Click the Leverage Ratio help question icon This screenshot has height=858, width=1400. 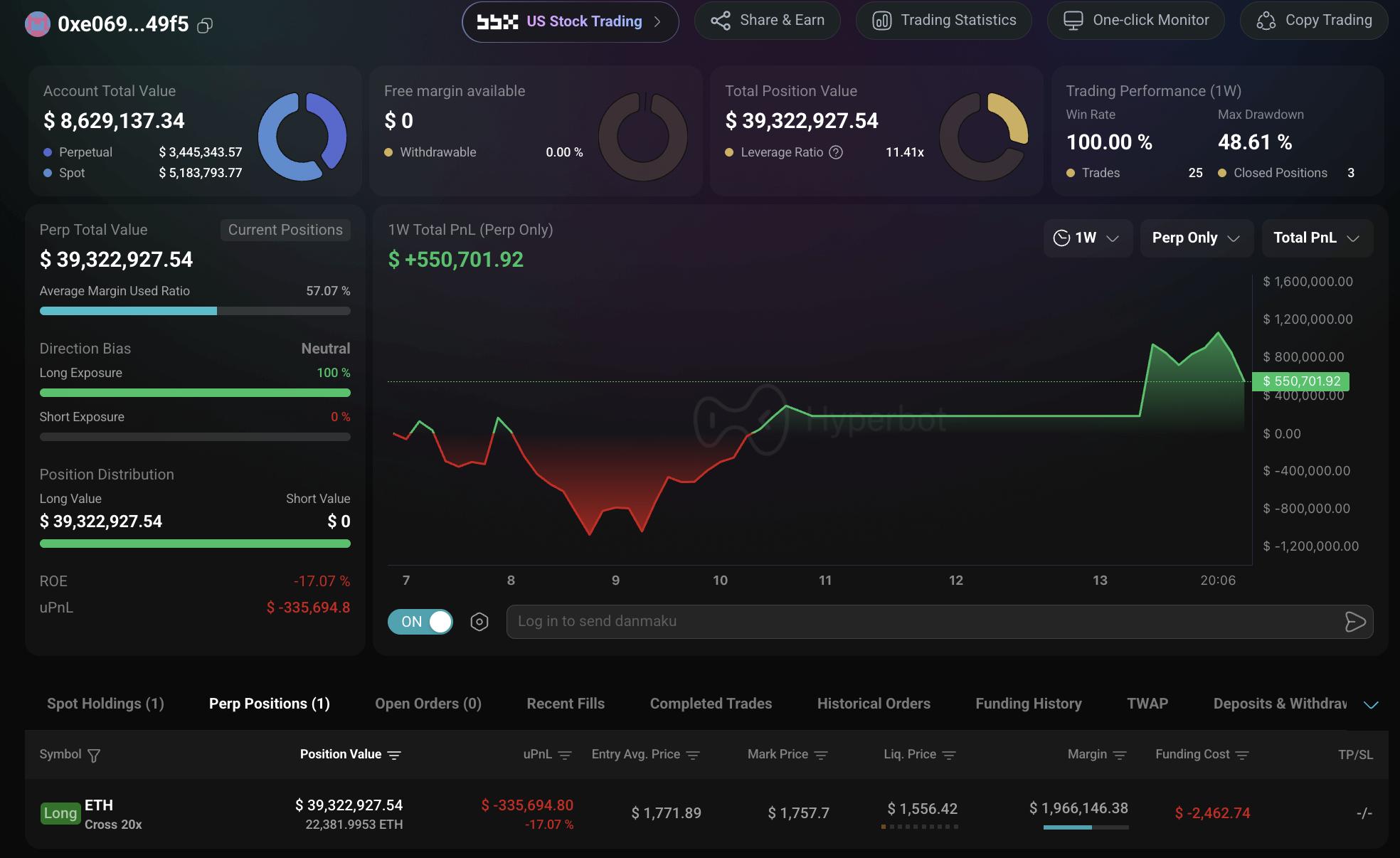coord(837,152)
